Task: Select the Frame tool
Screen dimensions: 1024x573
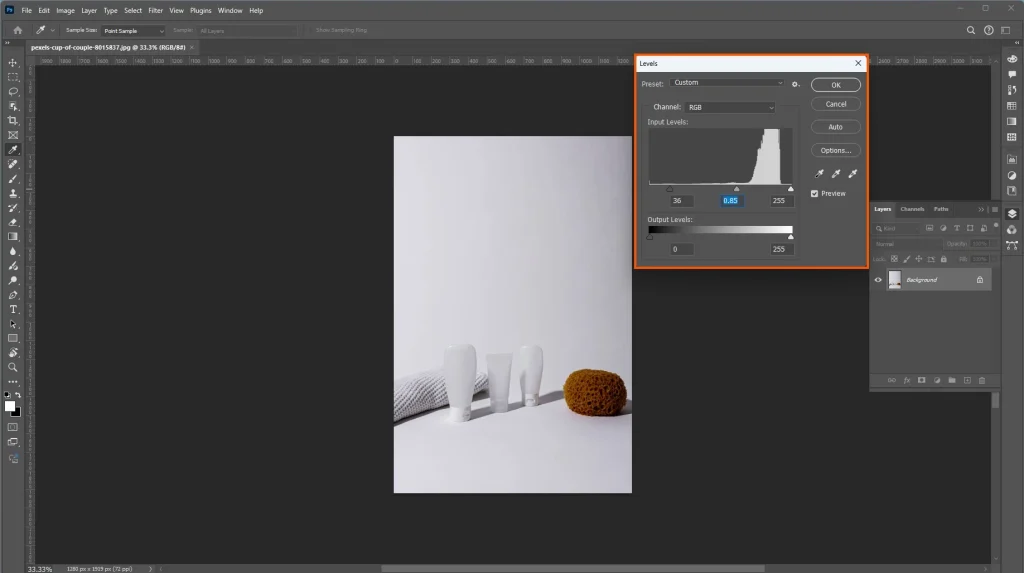Action: (x=12, y=135)
